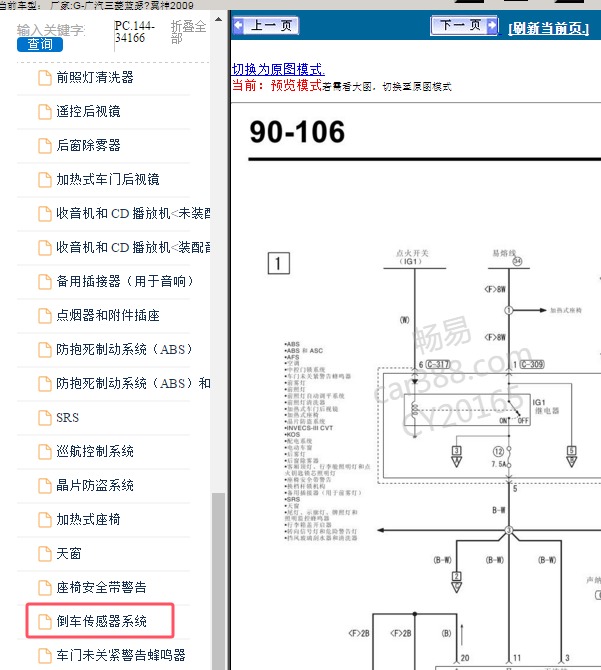Click the 点火开关 (IG1) label
This screenshot has height=670, width=601.
412,257
